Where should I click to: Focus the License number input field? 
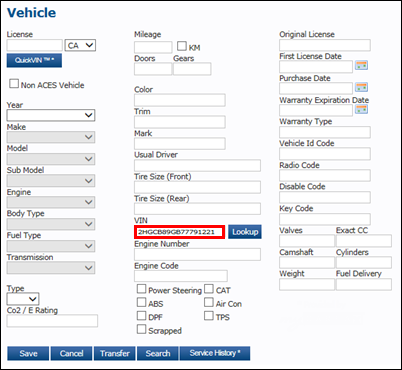click(x=35, y=45)
